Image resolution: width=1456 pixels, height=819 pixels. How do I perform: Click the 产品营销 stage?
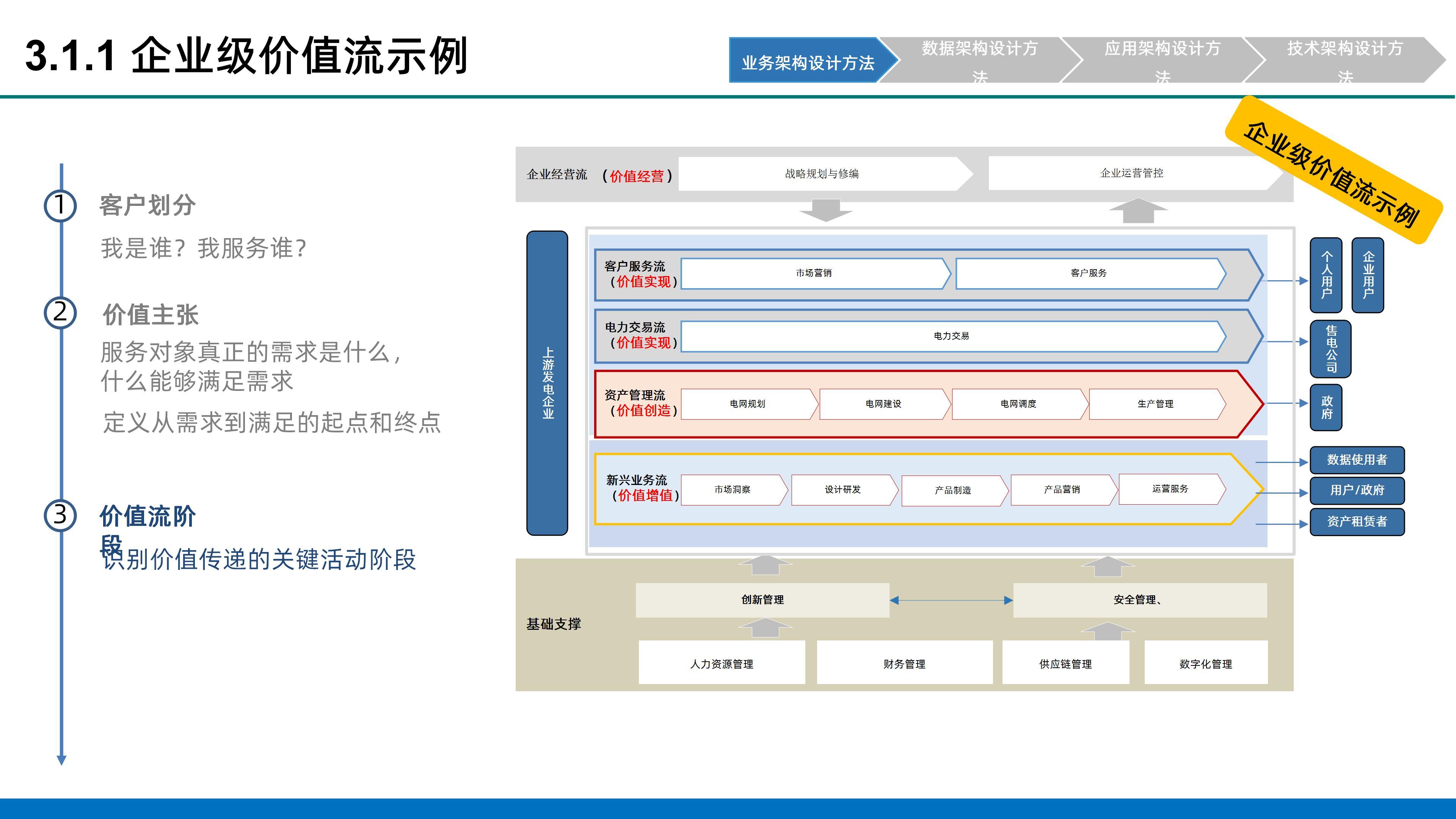click(1064, 490)
